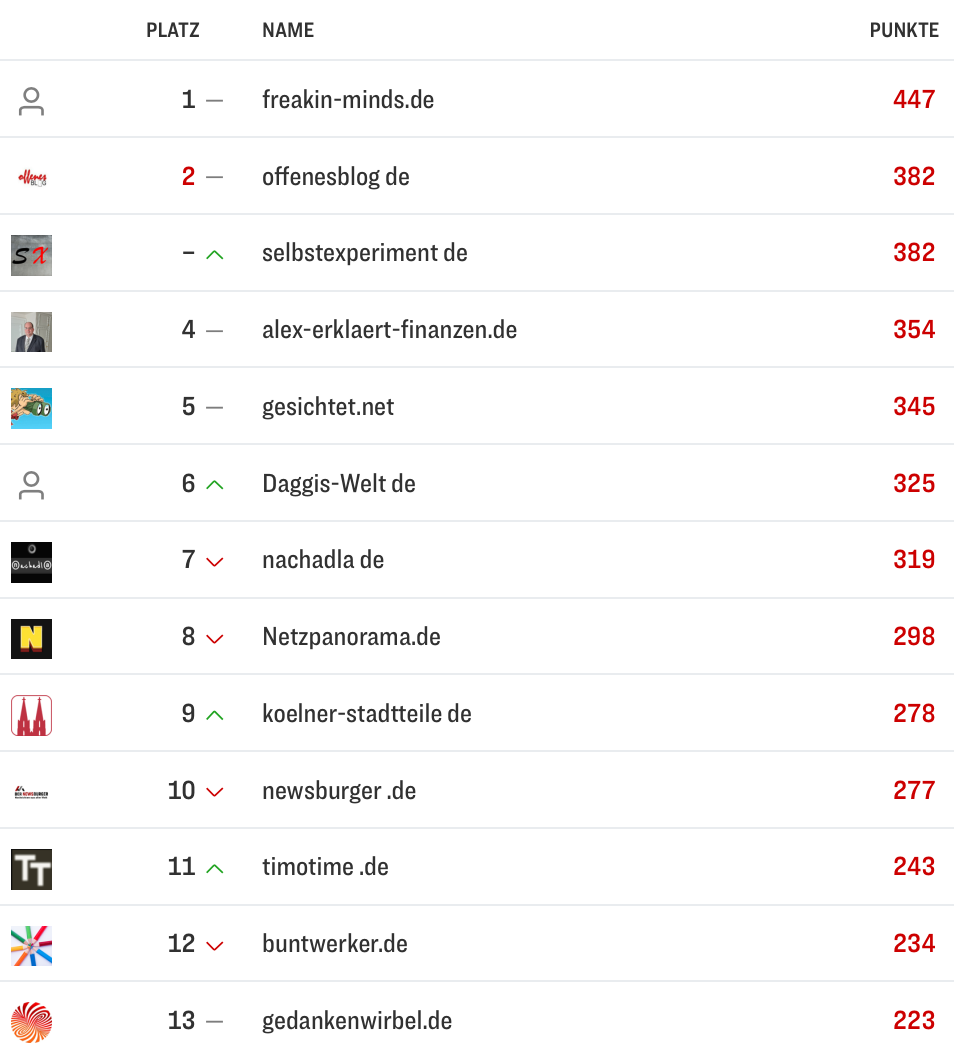Screen dimensions: 954x1056
Task: Click the offenesblog red logo
Action: (31, 178)
